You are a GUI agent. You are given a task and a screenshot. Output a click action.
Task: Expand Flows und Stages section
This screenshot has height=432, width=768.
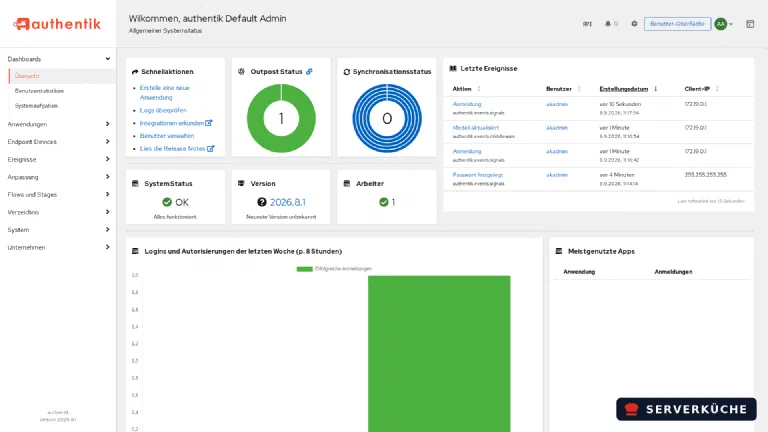[58, 194]
